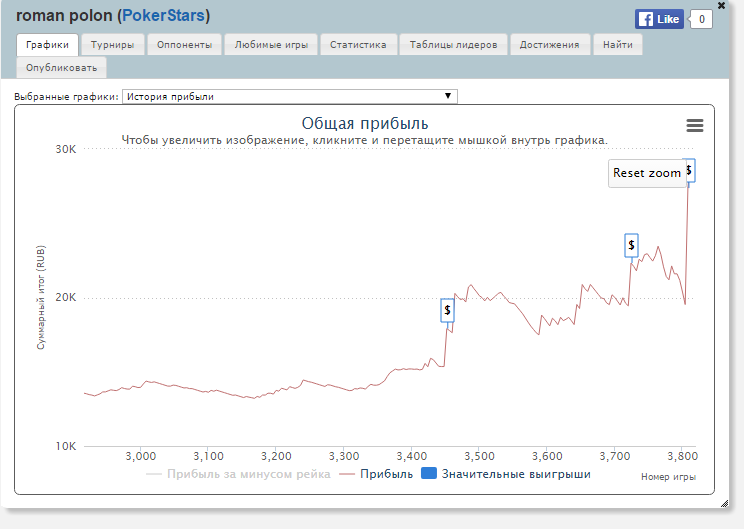Reset the chart zoom
Image resolution: width=744 pixels, height=529 pixels.
(646, 173)
